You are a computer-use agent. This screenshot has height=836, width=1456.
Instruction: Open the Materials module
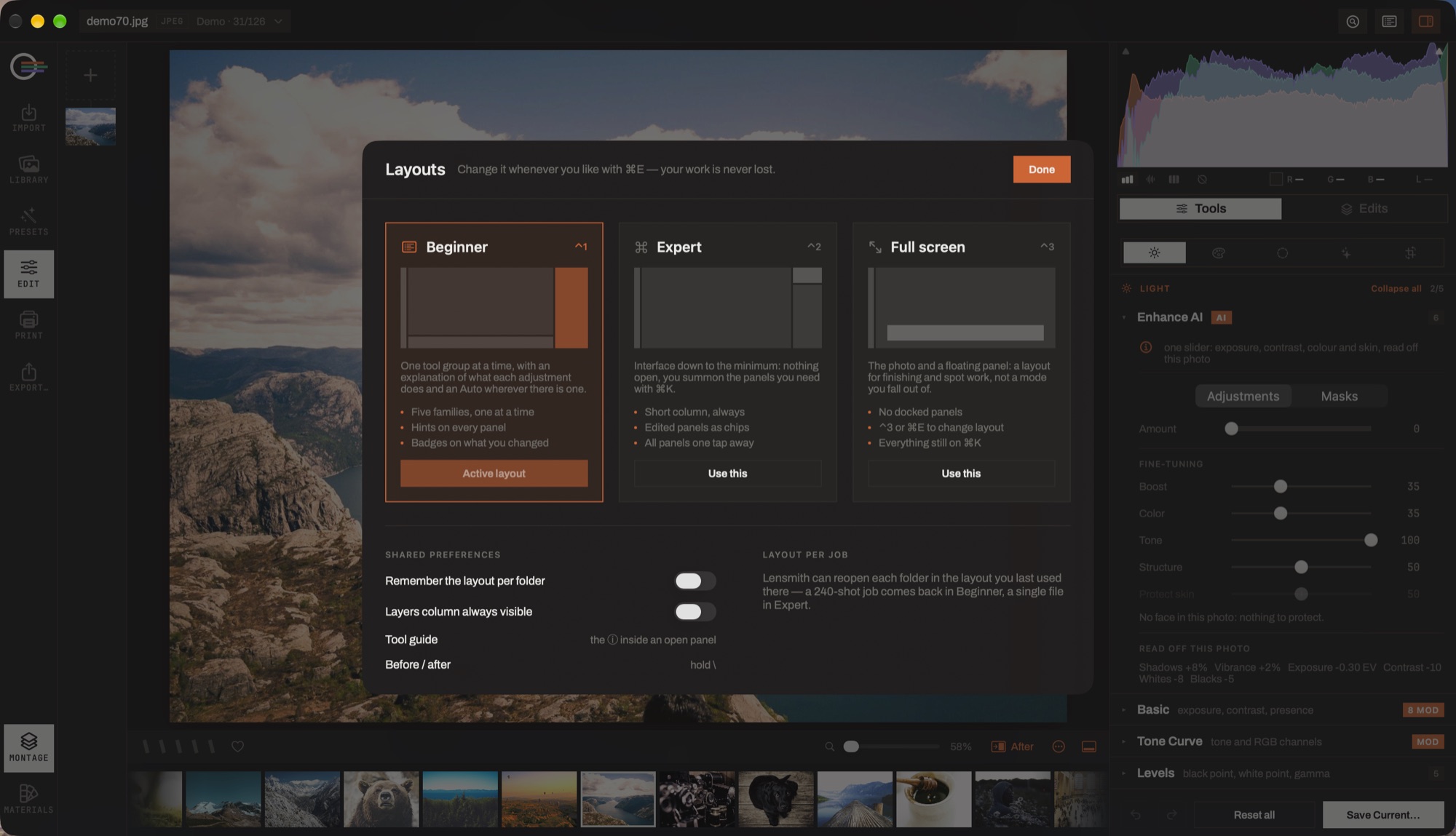coord(28,800)
